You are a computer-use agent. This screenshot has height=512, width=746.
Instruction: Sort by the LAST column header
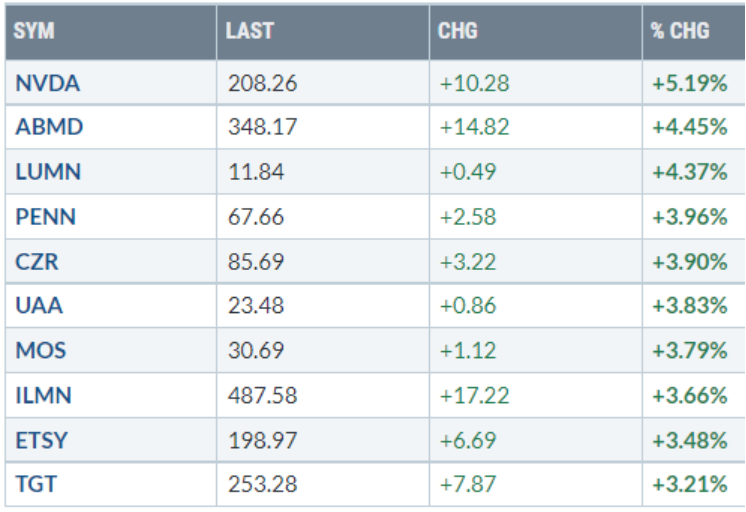click(249, 31)
